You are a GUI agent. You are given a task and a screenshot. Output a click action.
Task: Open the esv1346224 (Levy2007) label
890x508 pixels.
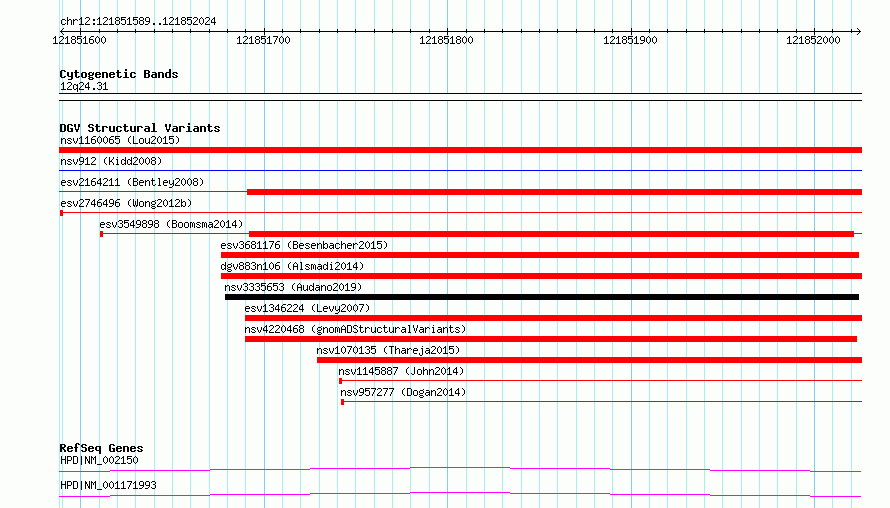point(307,308)
